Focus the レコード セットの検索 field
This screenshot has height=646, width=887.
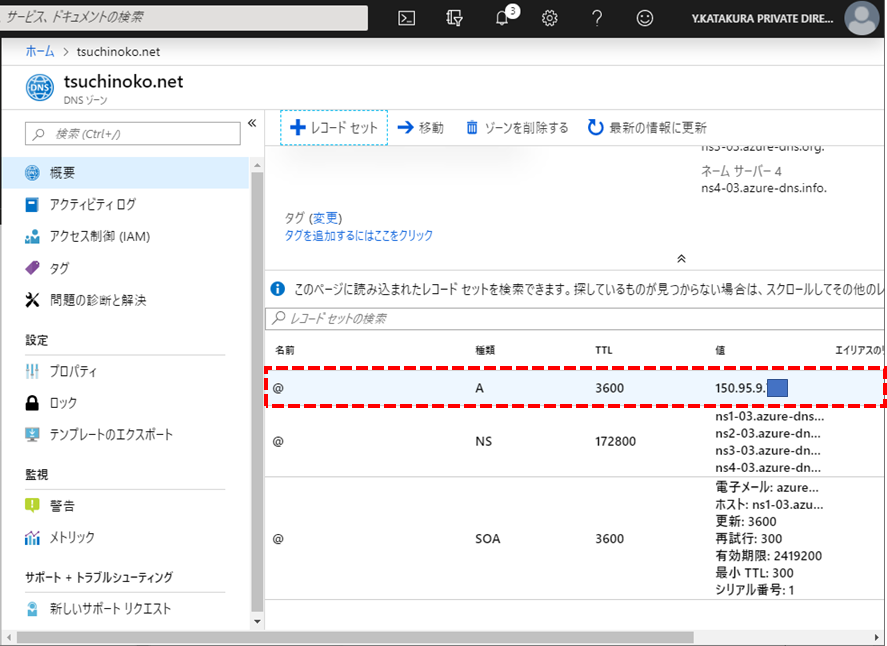[x=575, y=318]
